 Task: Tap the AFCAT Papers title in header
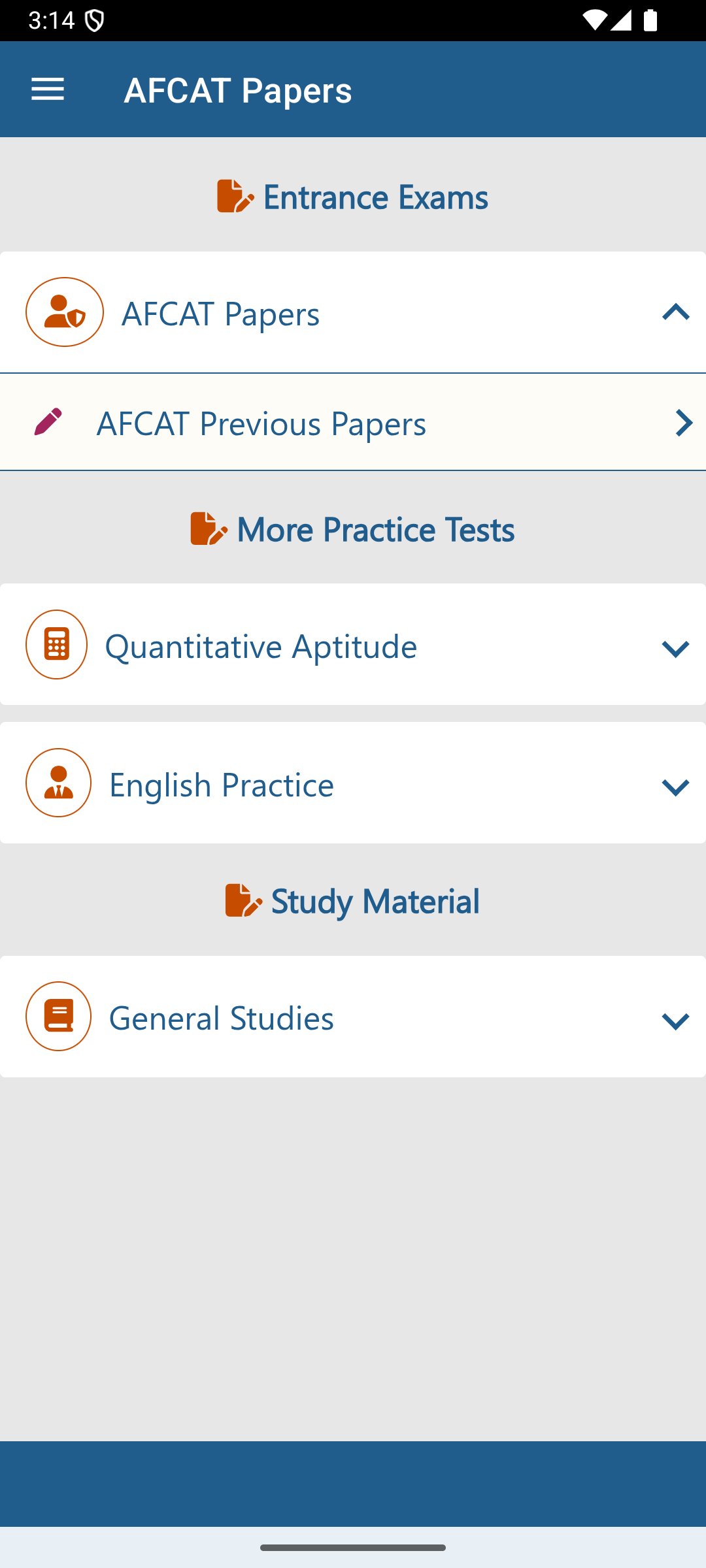click(238, 90)
